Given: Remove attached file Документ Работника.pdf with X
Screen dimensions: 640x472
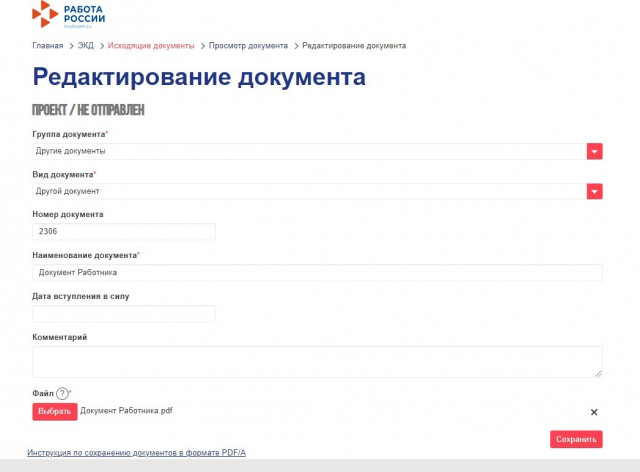Looking at the screenshot, I should [594, 412].
